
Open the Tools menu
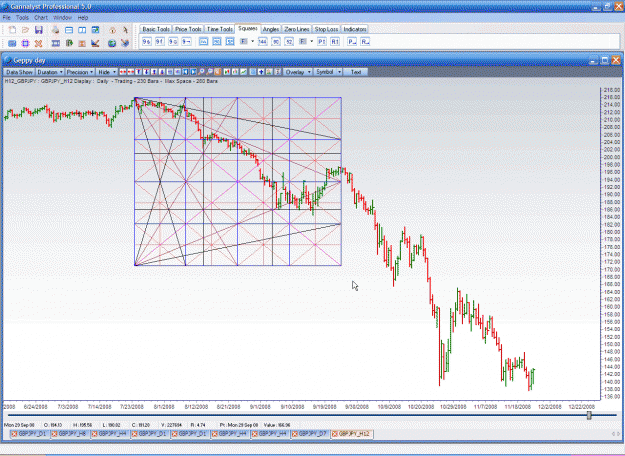(x=22, y=18)
